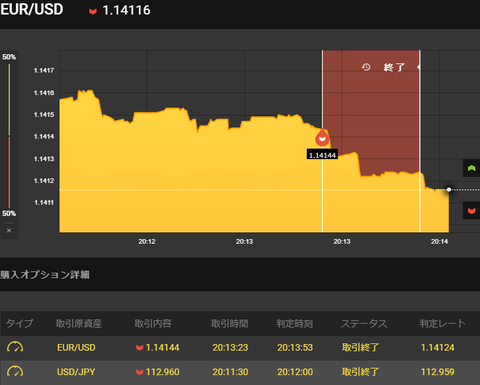This screenshot has height=385, width=480.
Task: Click the 取引終了 status in USD/JPY row
Action: 360,372
